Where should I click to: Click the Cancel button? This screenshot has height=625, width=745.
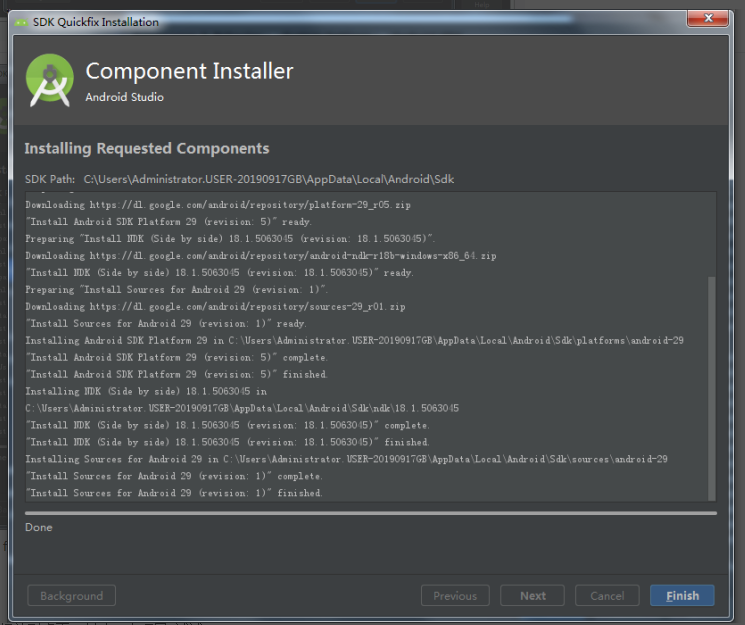tap(607, 596)
